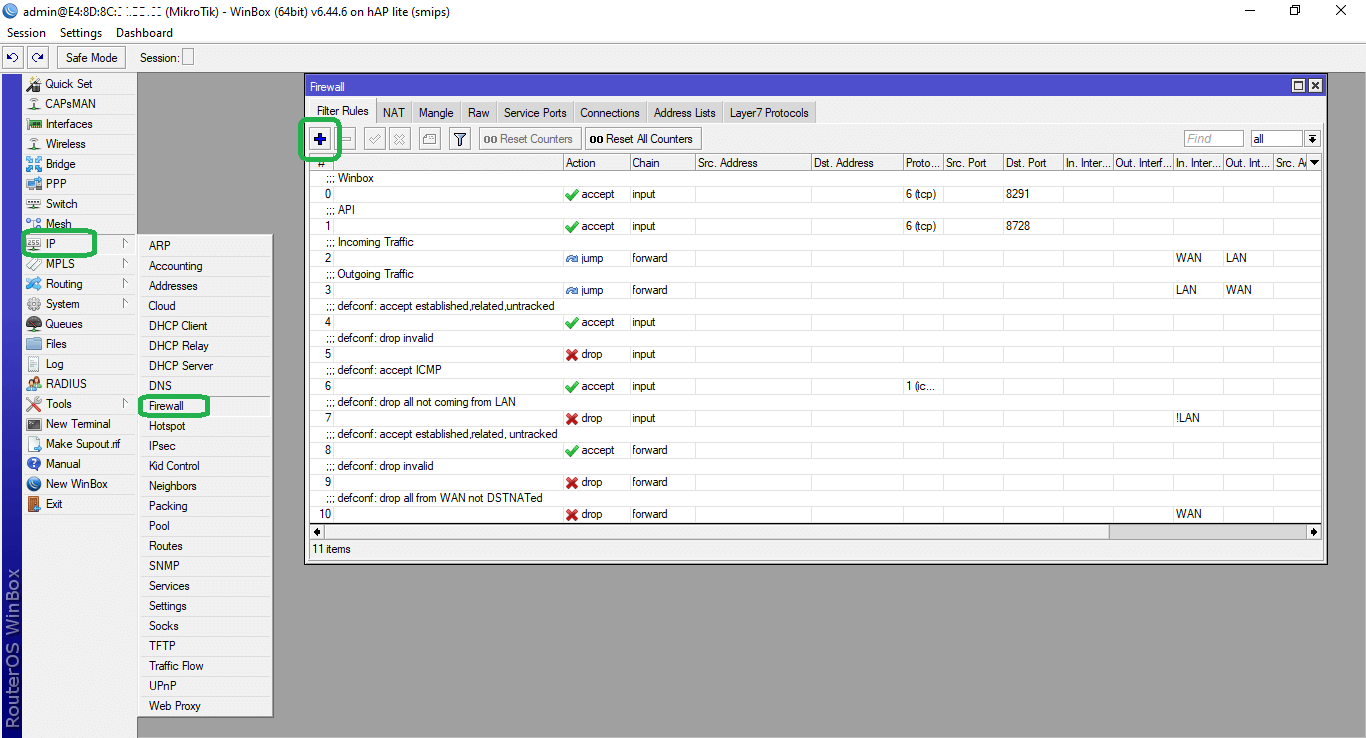Click the disable rule cross icon
Image resolution: width=1366 pixels, height=738 pixels.
pyautogui.click(x=399, y=139)
